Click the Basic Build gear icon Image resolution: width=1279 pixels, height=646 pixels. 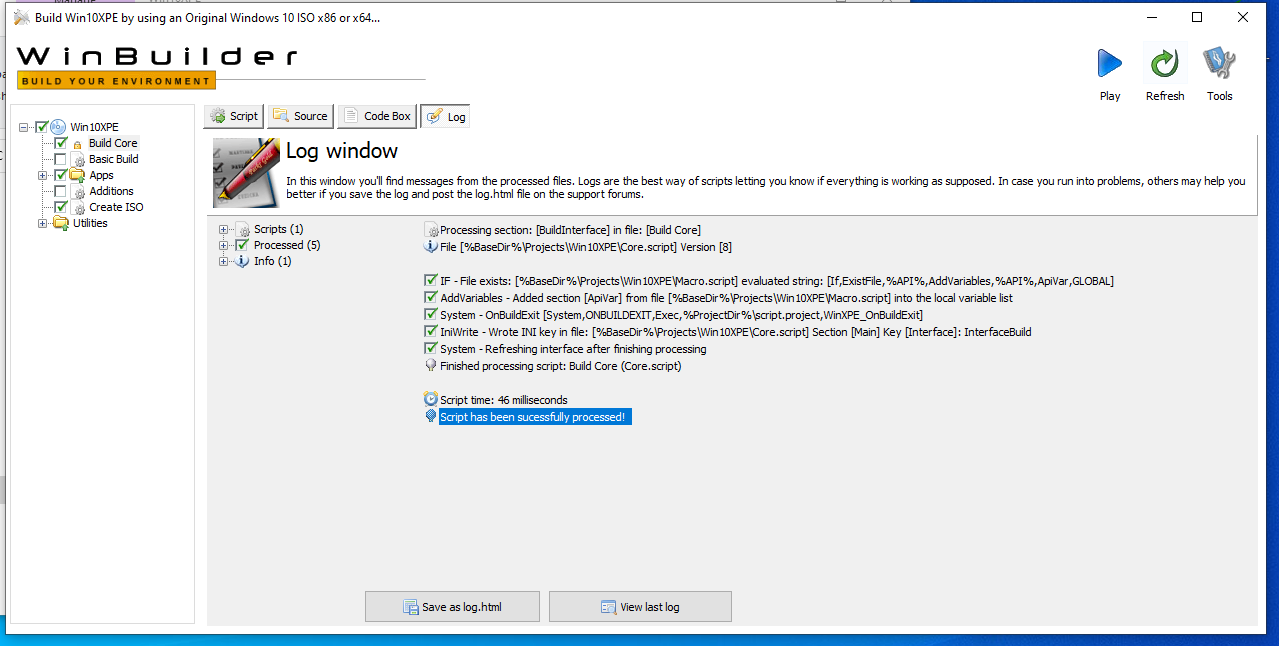click(x=78, y=160)
